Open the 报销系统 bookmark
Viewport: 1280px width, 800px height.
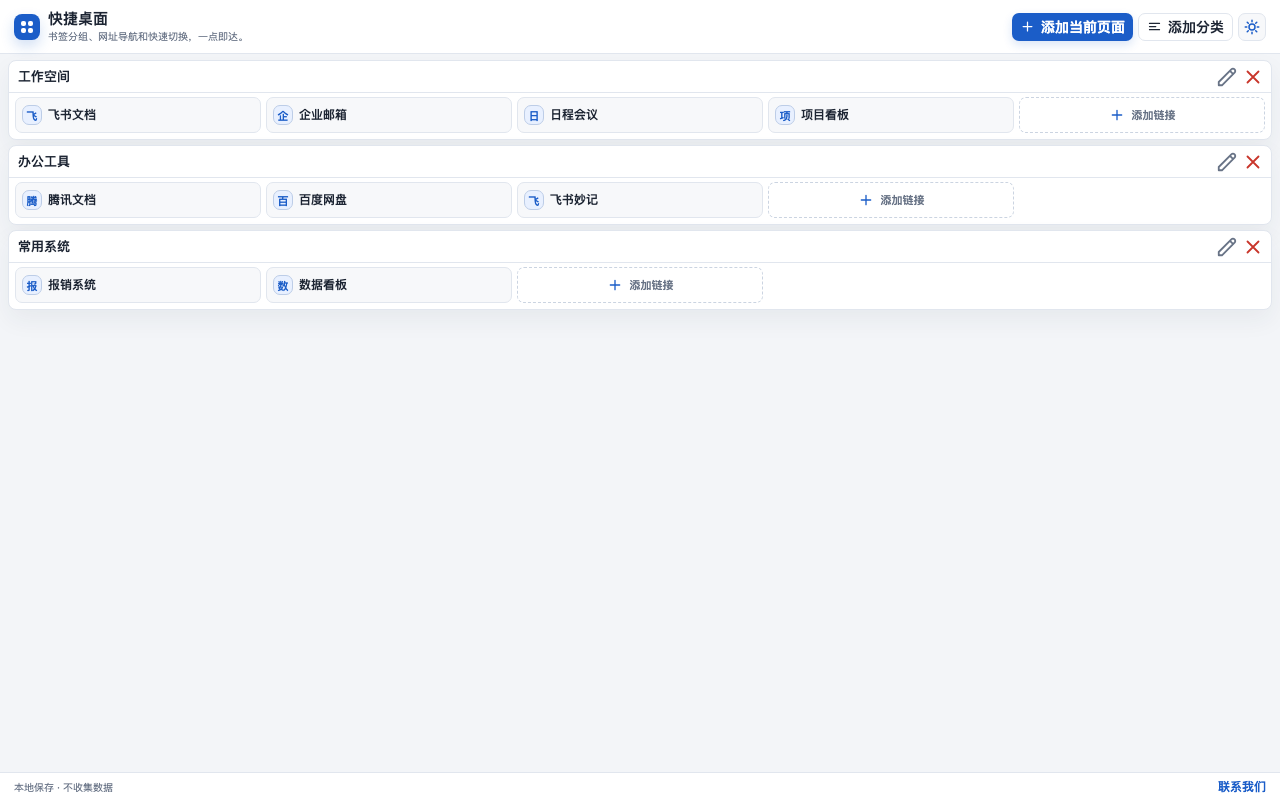pos(138,285)
